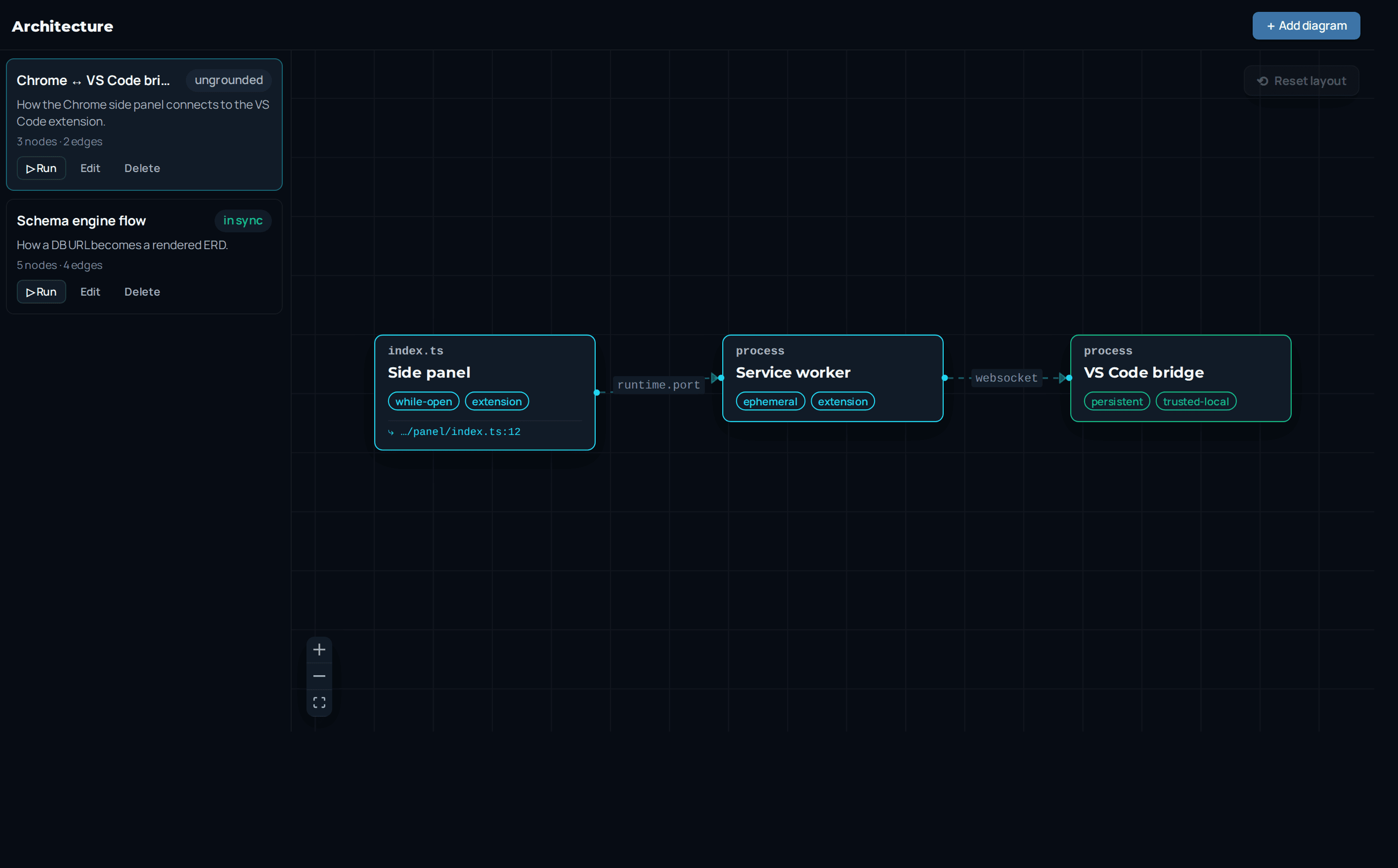Viewport: 1398px width, 868px height.
Task: Select the websocket edge label
Action: point(1006,378)
